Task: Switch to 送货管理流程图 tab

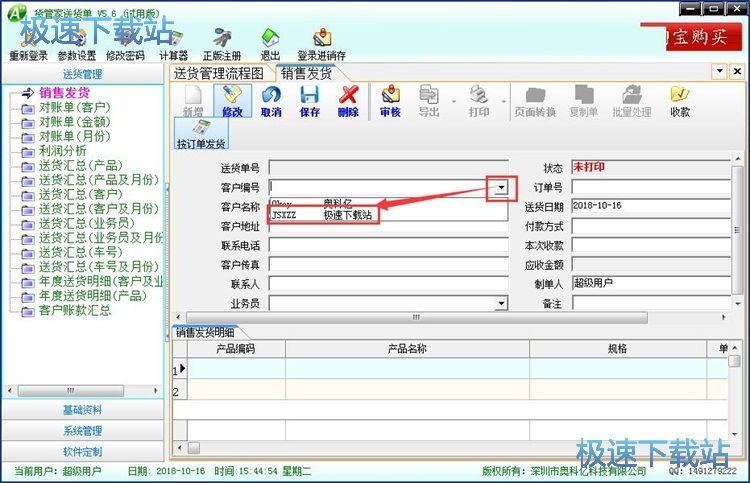Action: pos(219,74)
